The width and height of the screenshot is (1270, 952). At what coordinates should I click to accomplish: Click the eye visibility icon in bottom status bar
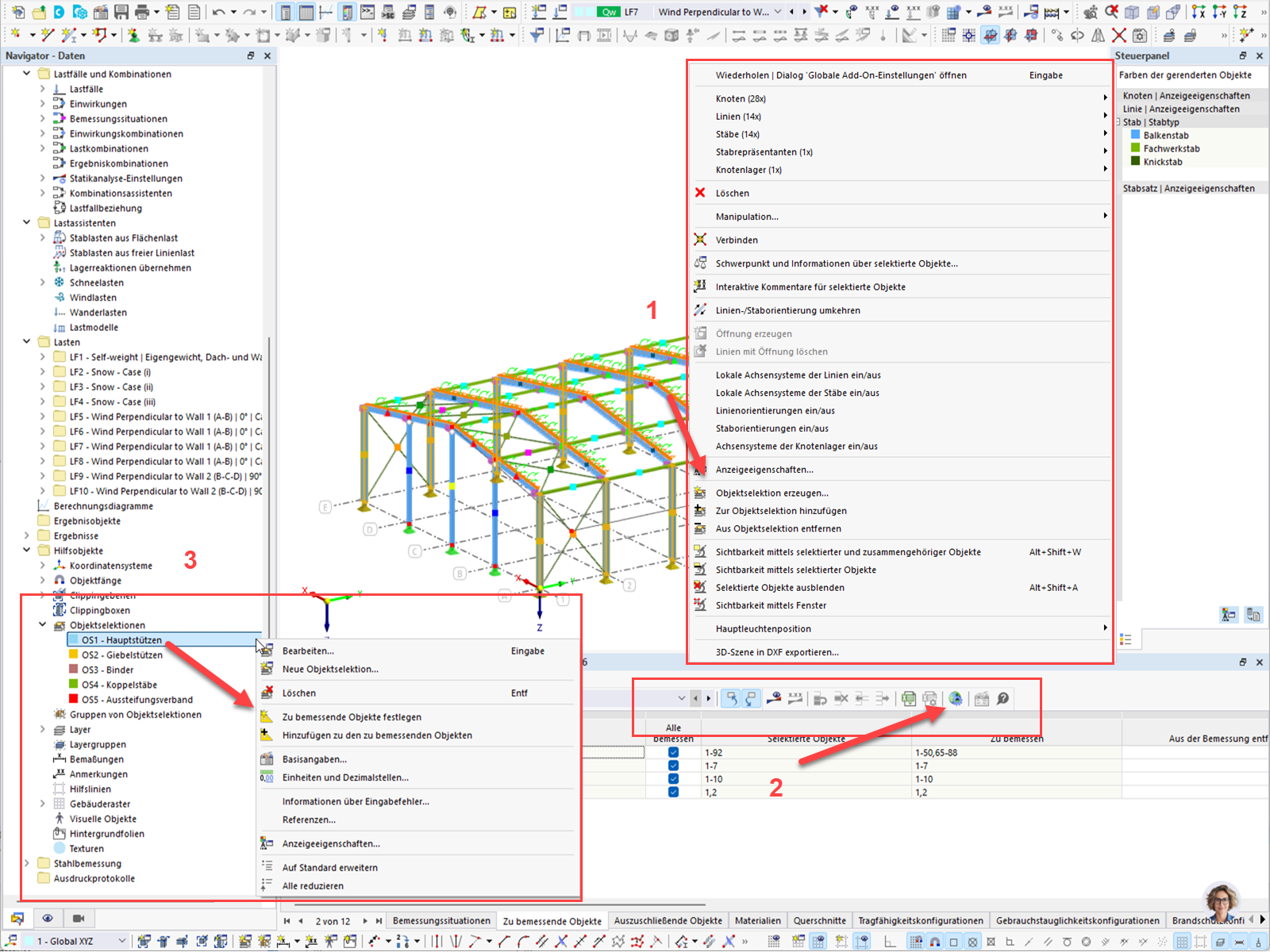click(48, 919)
